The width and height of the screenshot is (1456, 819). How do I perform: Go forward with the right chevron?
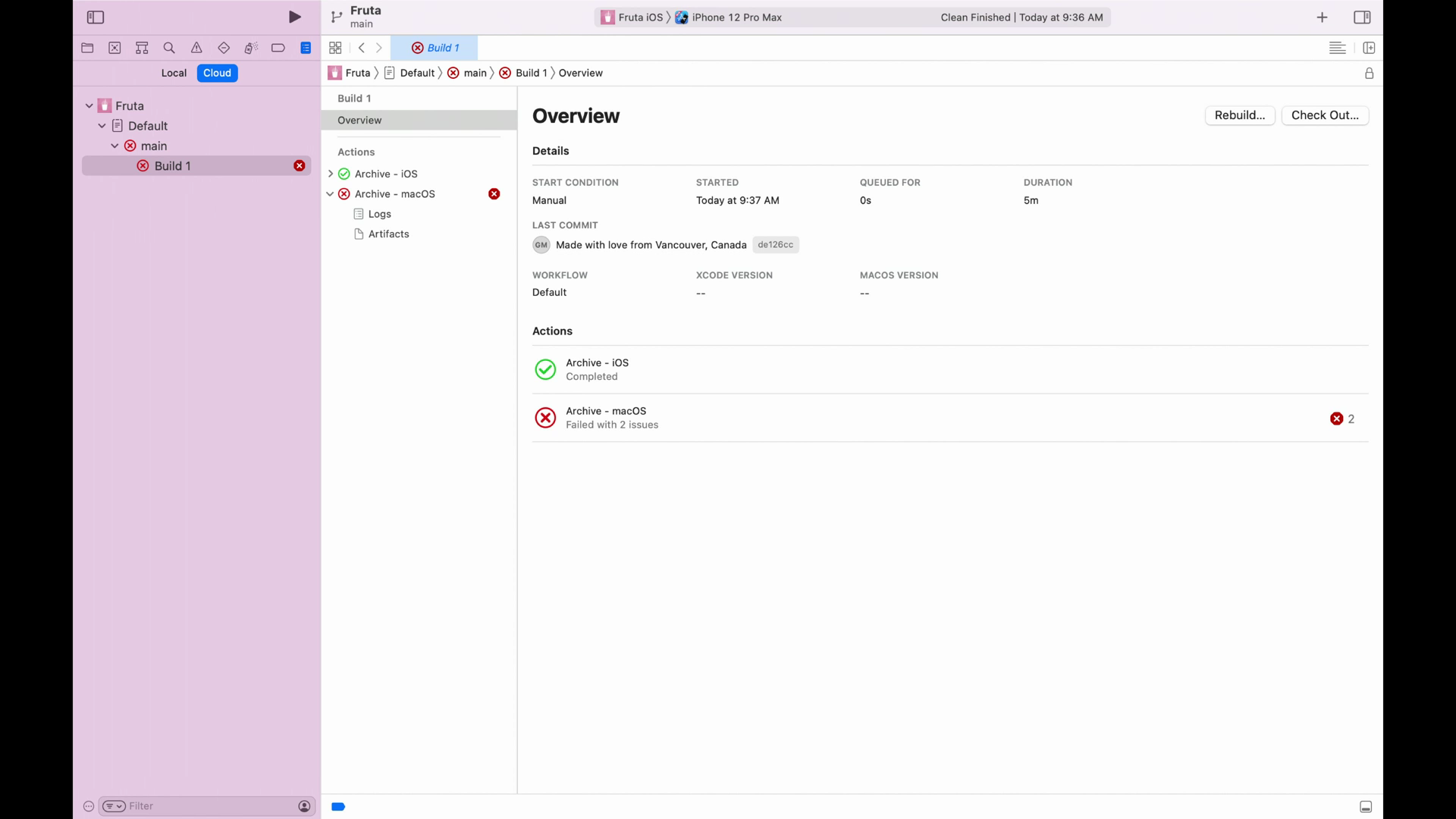pos(379,48)
